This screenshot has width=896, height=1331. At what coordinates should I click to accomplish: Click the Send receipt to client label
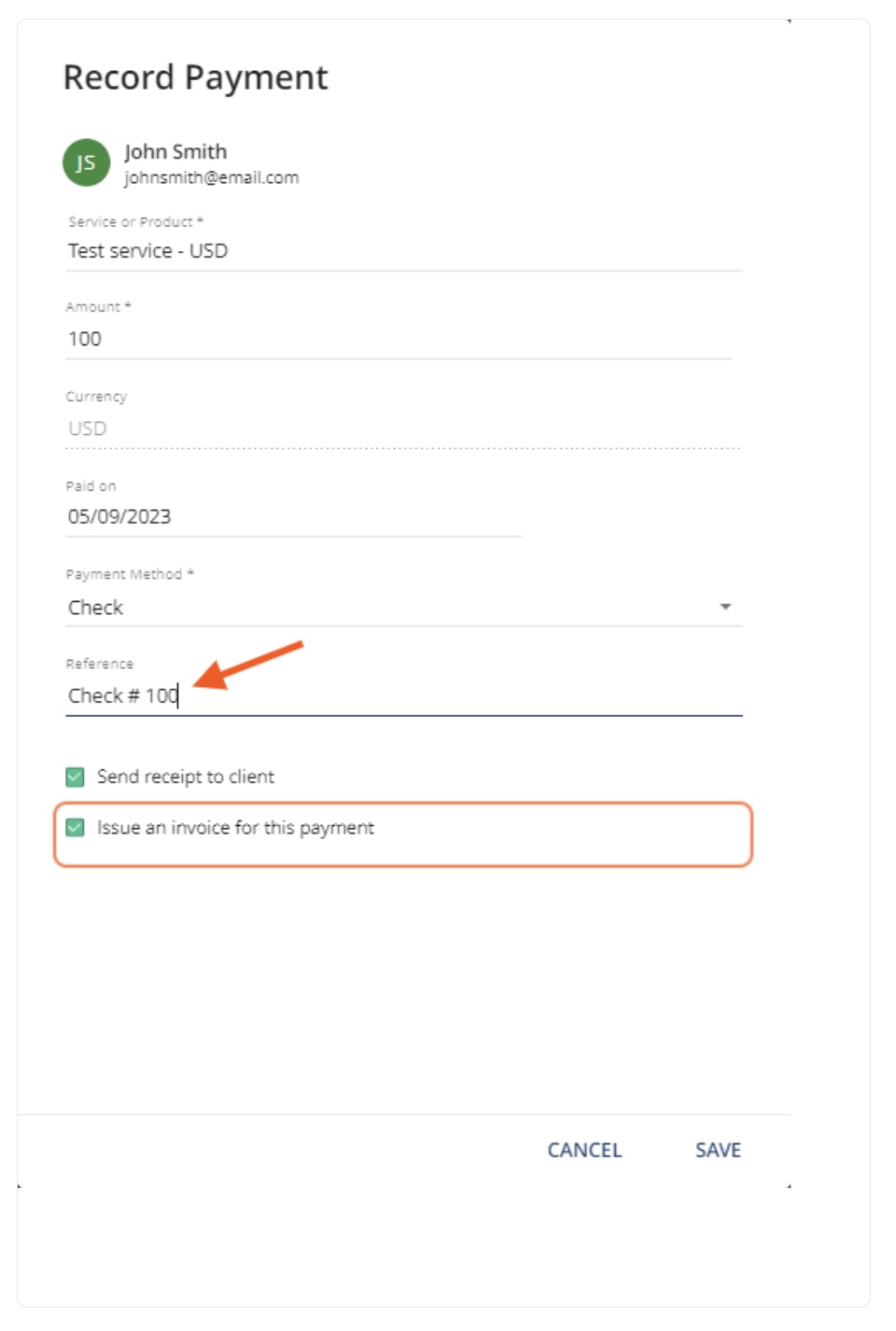(x=186, y=777)
